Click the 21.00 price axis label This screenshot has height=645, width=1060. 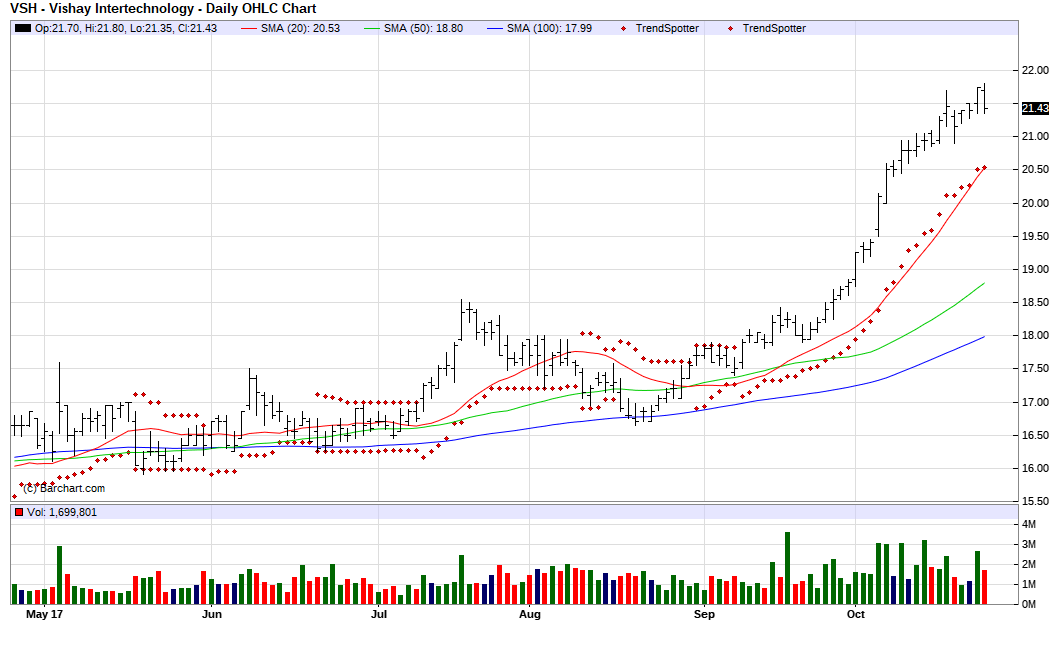coord(1035,137)
